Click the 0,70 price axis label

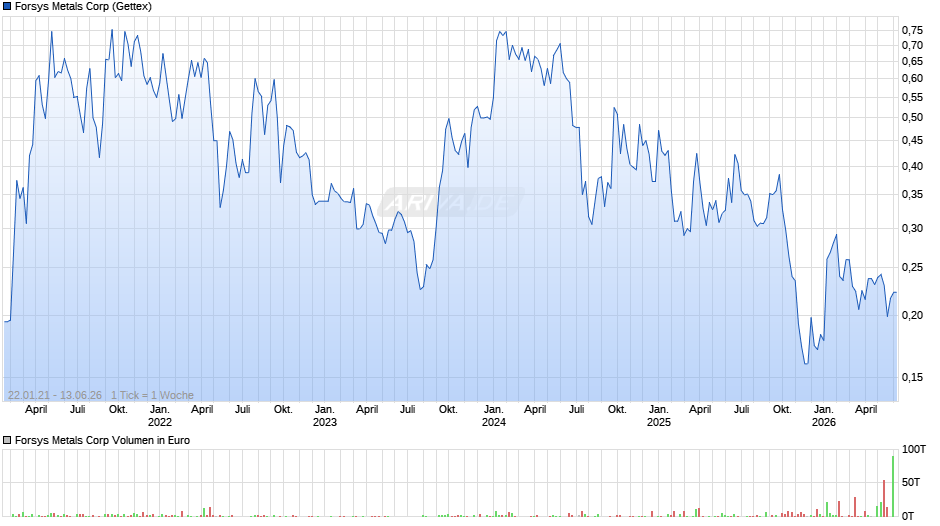point(912,46)
